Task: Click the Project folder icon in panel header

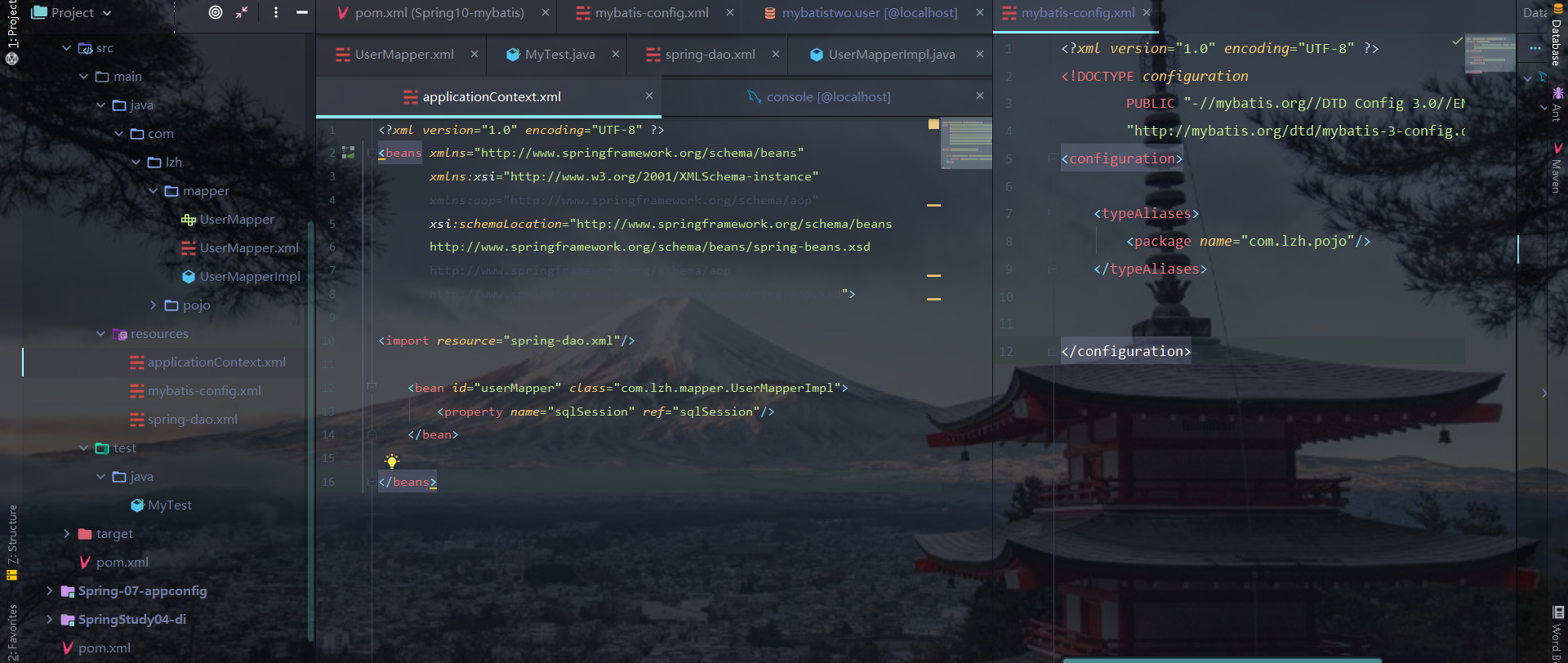Action: click(38, 12)
